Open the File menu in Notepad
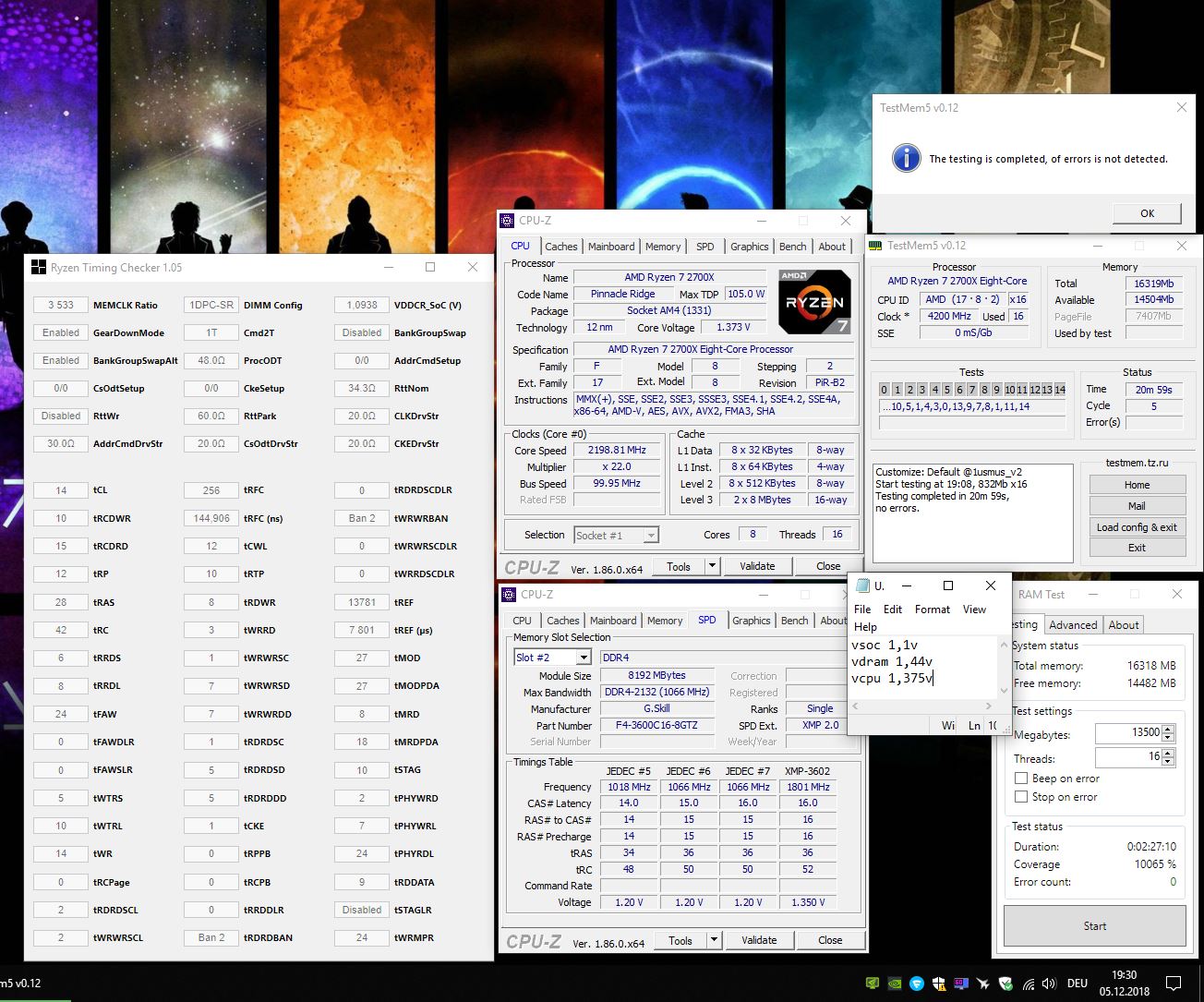The width and height of the screenshot is (1204, 1002). (x=862, y=610)
